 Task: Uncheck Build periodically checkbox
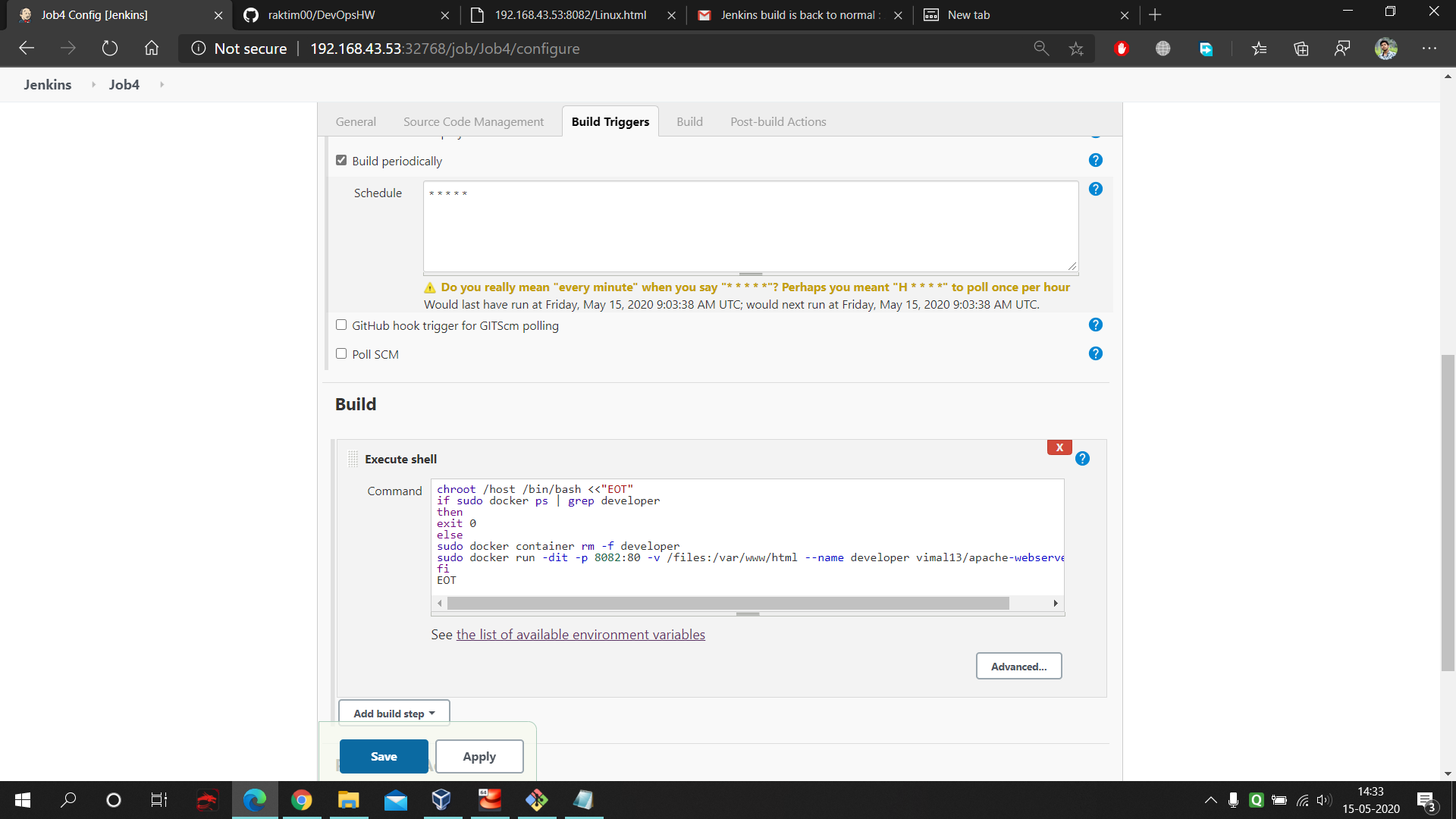tap(341, 160)
